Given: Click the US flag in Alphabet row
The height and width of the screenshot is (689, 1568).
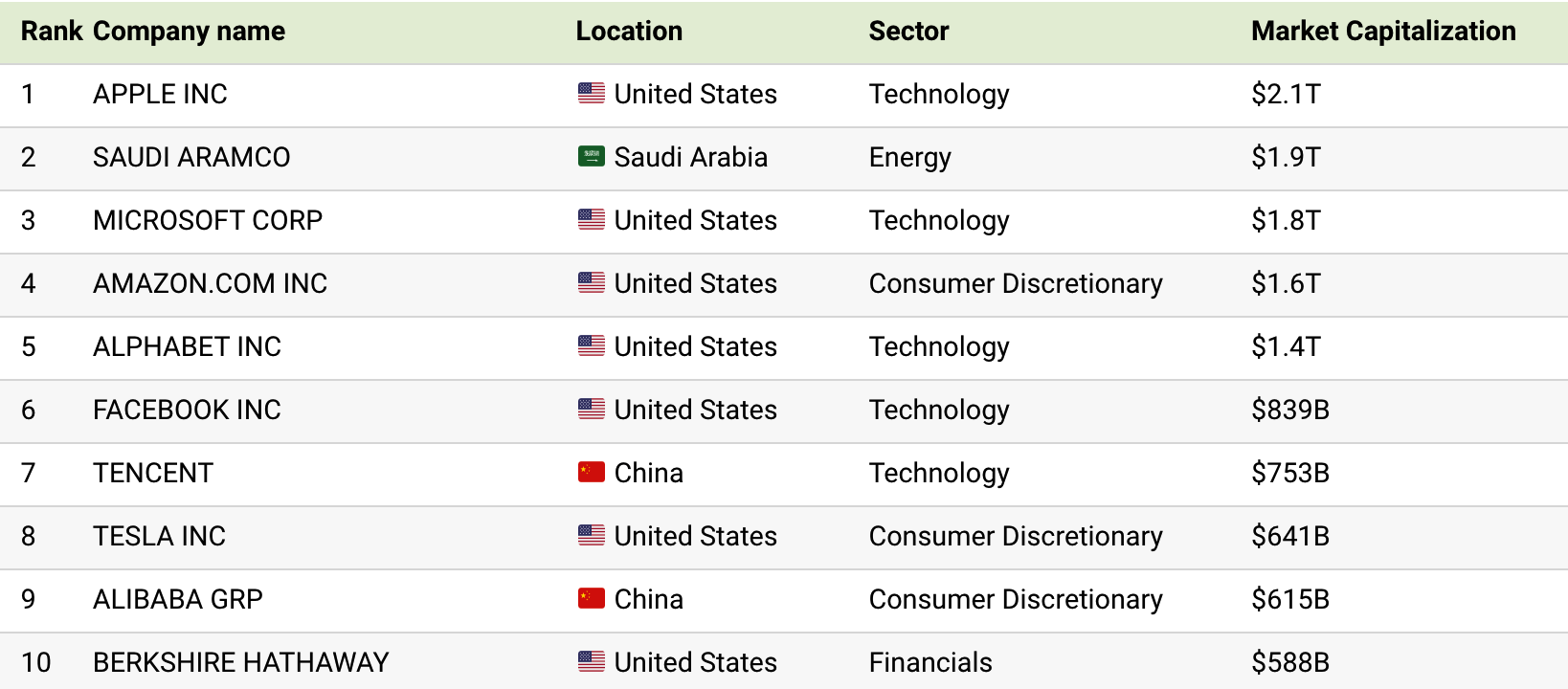Looking at the screenshot, I should pos(592,346).
